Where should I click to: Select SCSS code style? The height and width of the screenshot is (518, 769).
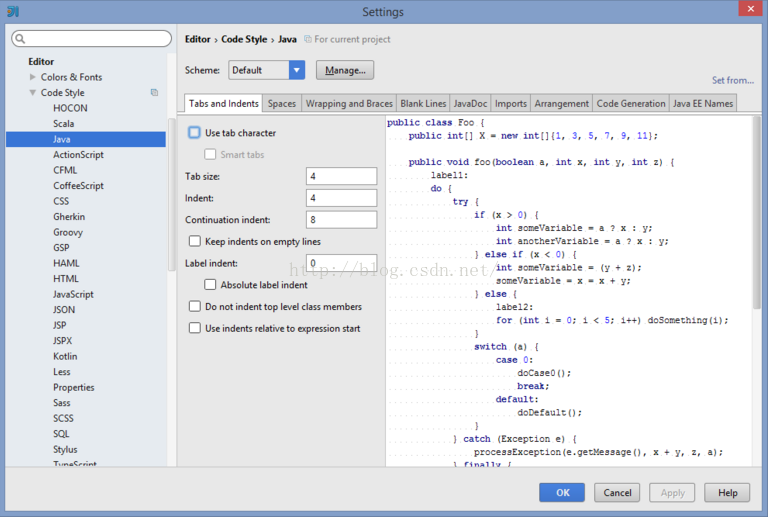tap(63, 418)
